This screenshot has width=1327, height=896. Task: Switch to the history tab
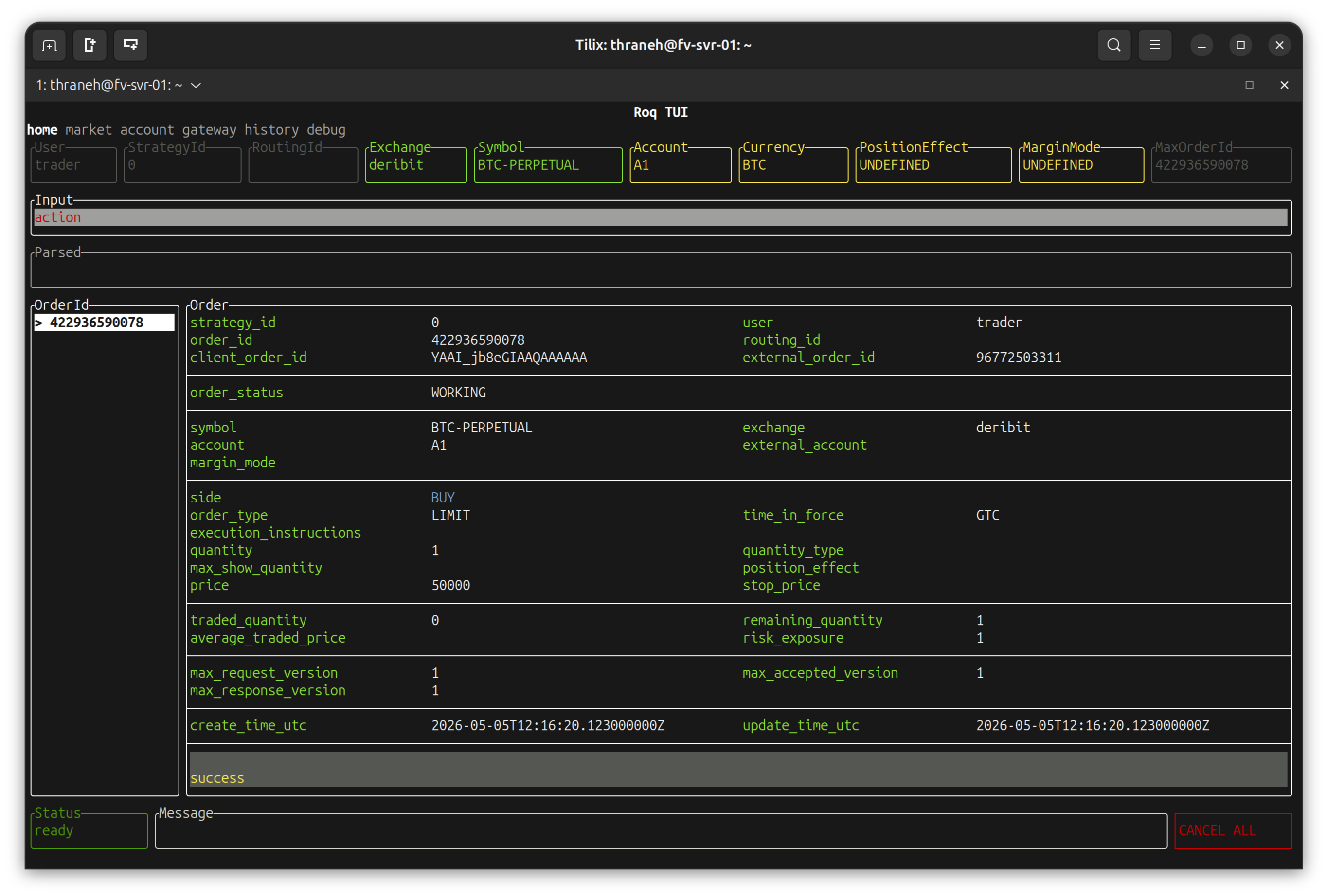pyautogui.click(x=271, y=129)
